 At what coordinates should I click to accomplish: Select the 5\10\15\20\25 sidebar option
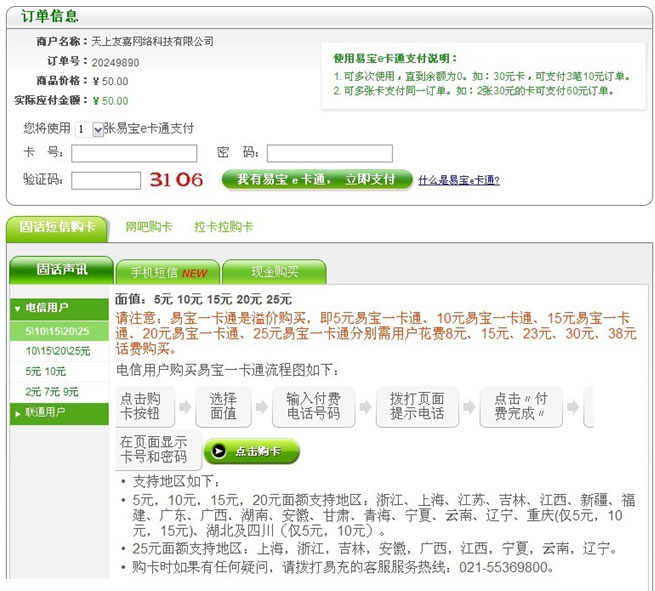59,331
